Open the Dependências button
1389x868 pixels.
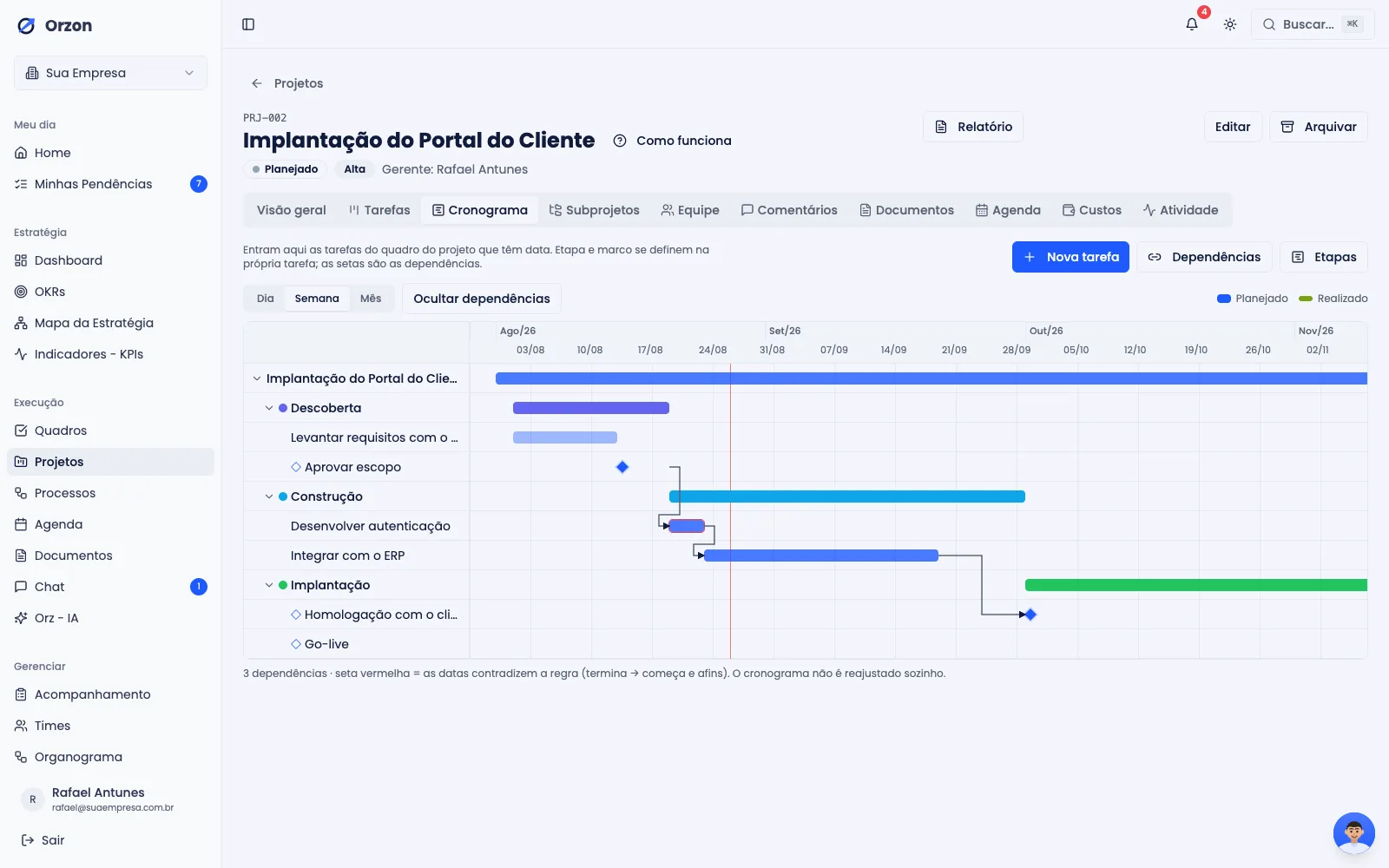1204,257
